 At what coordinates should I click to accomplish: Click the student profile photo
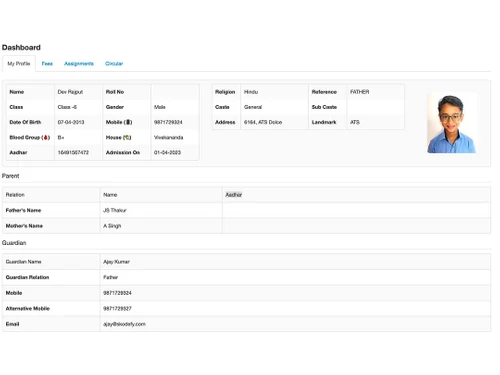pos(451,123)
